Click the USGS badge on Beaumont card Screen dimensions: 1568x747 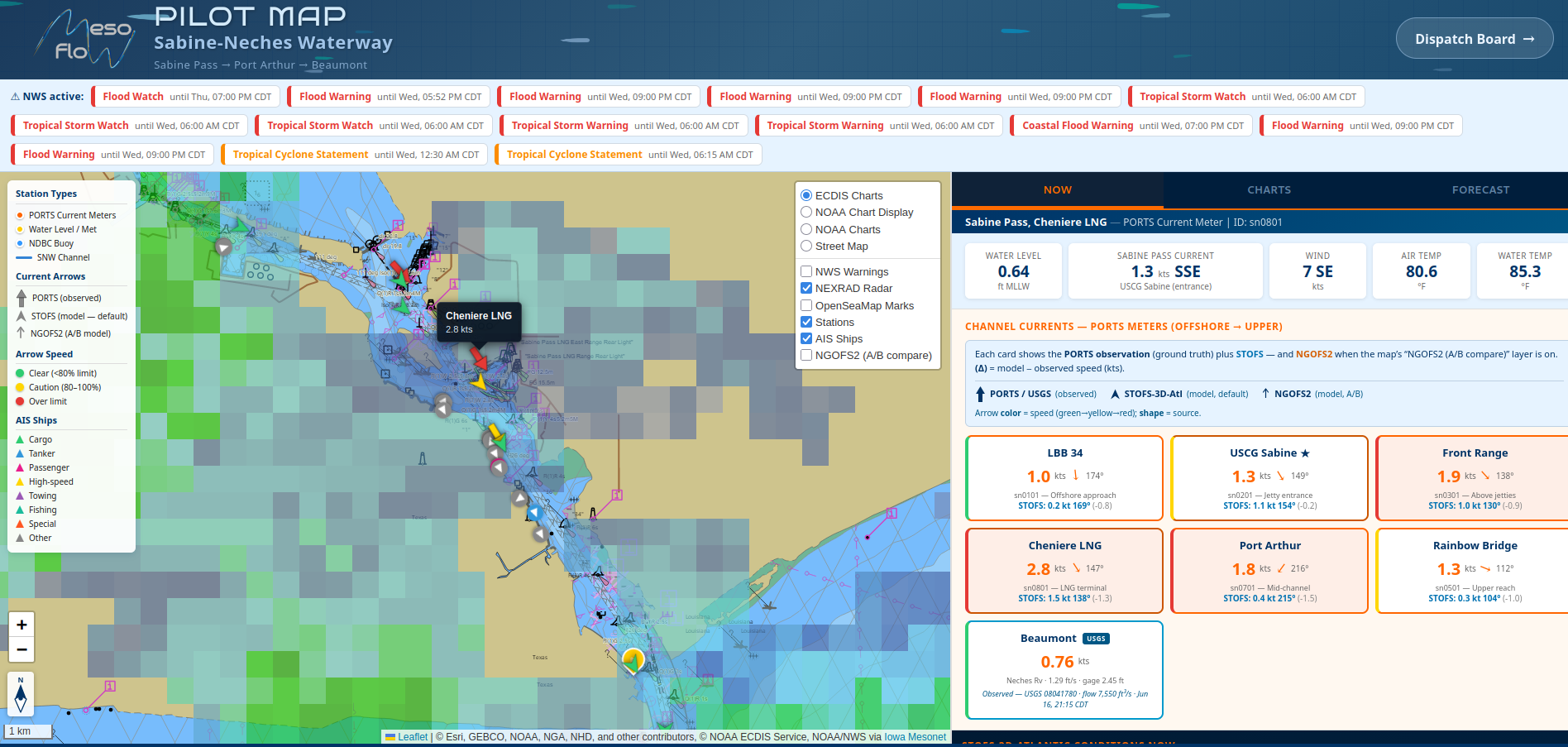pos(1096,639)
